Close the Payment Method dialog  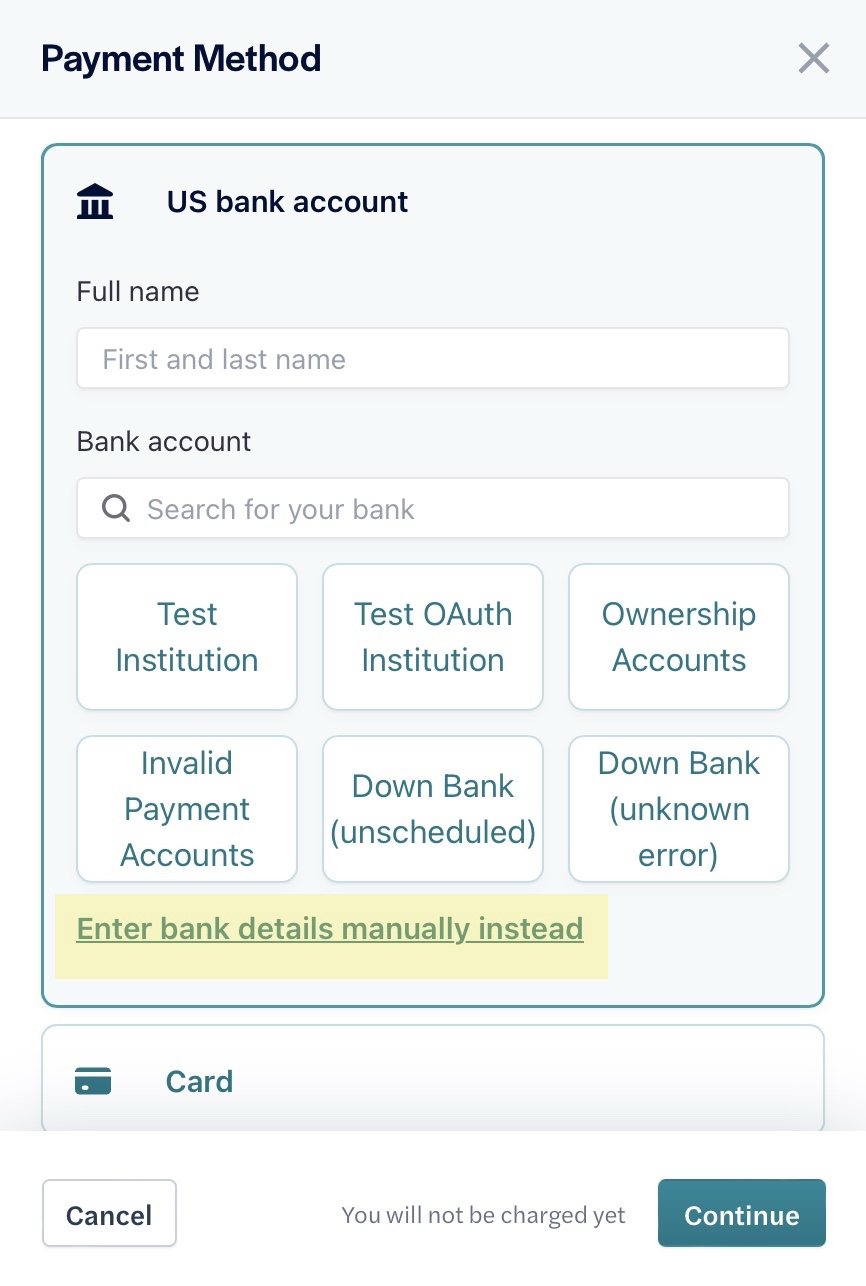coord(813,58)
